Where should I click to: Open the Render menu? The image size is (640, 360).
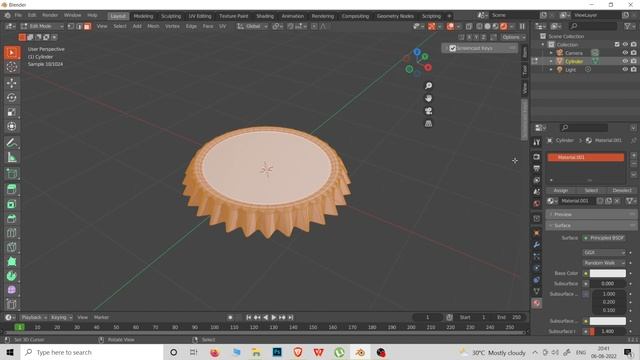(x=50, y=15)
